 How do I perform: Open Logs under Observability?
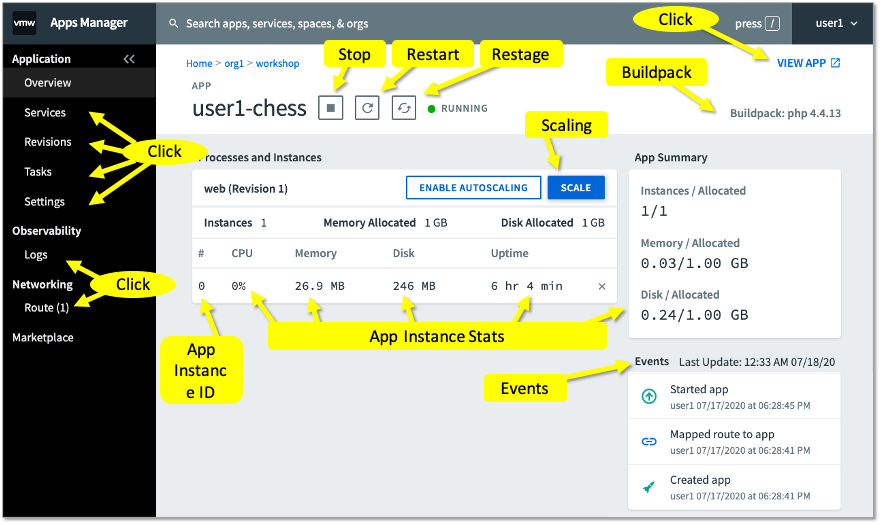(36, 255)
